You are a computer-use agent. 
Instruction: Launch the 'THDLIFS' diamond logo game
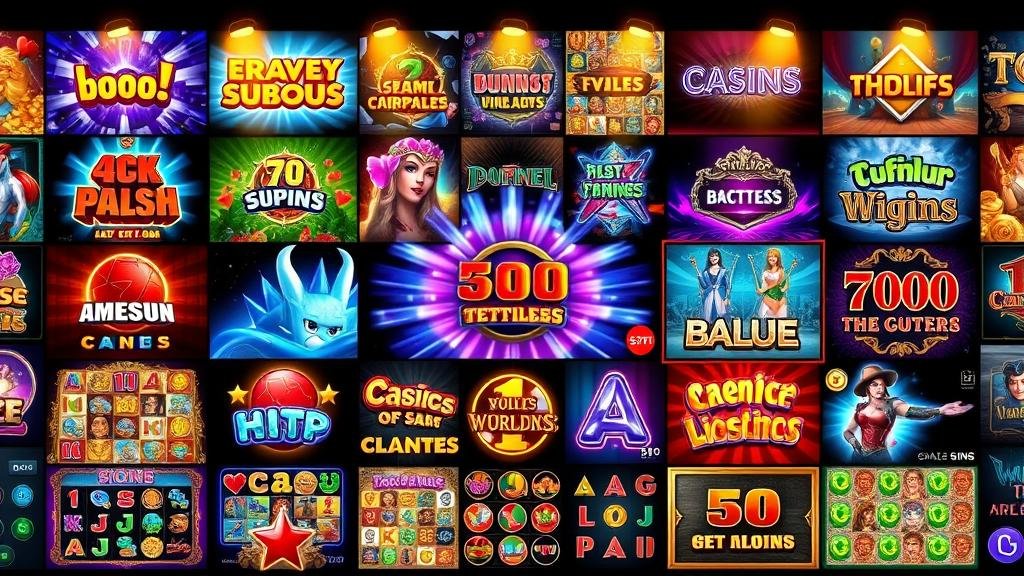pos(900,82)
